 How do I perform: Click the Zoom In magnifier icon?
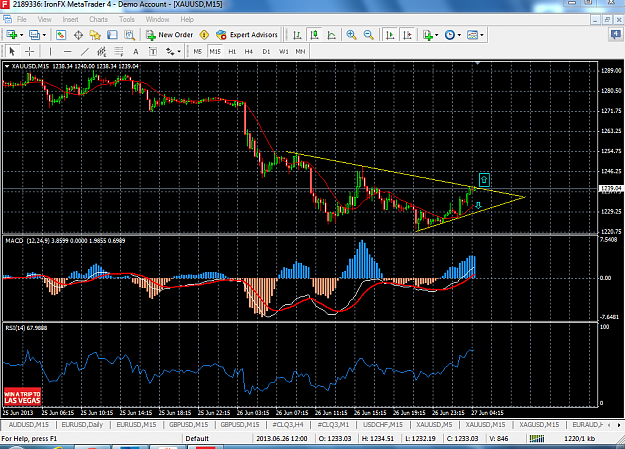[x=351, y=35]
